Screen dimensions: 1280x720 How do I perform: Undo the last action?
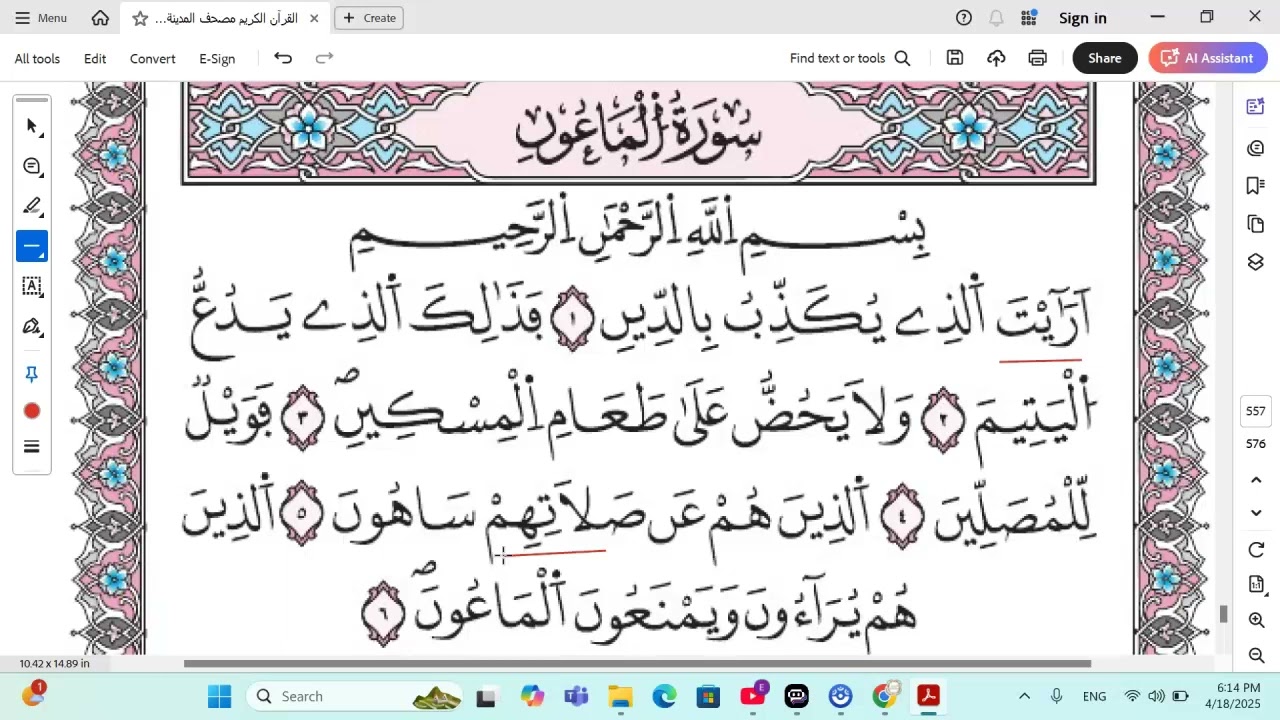click(x=283, y=58)
